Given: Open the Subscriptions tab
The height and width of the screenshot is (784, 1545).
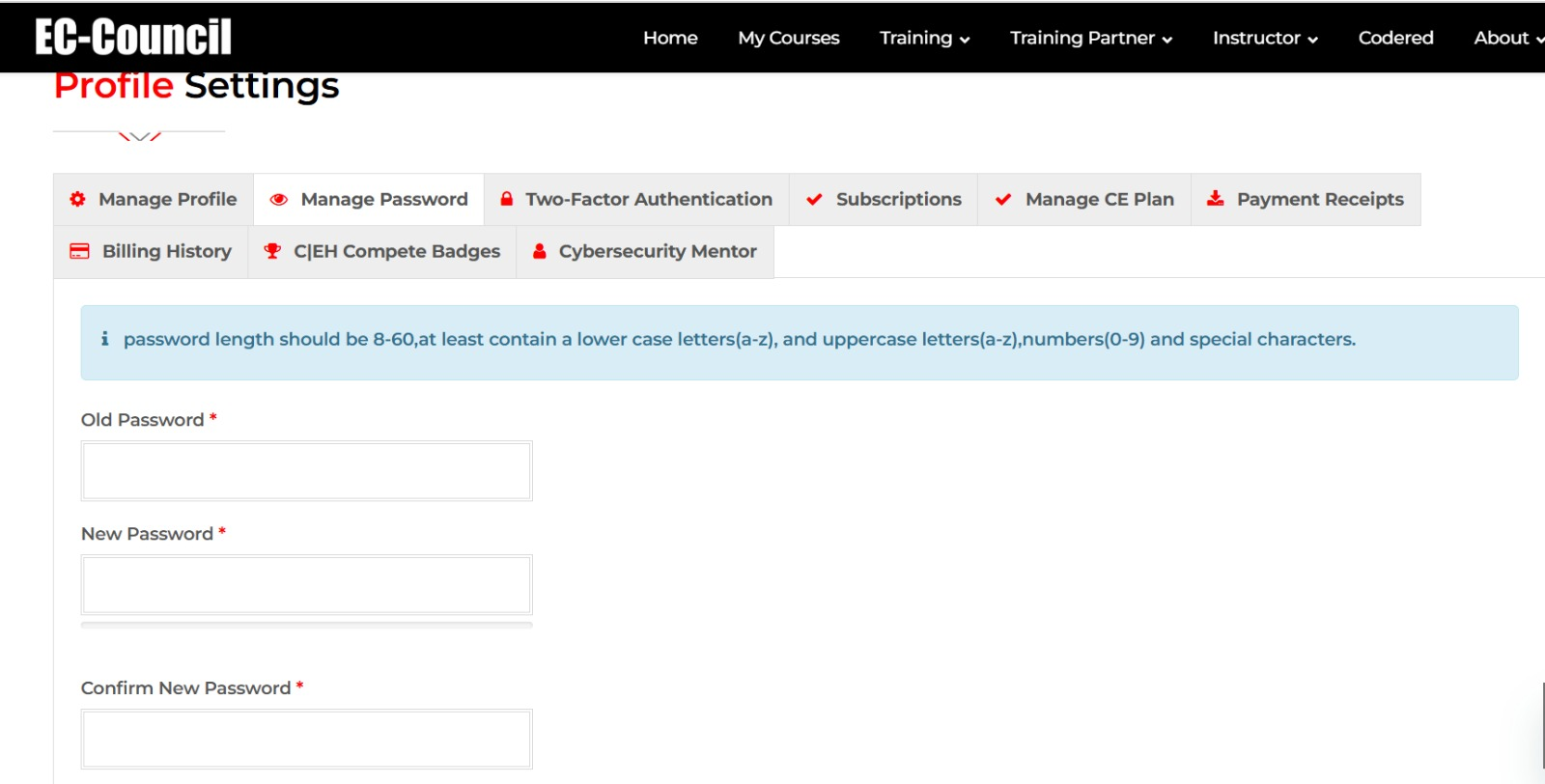Looking at the screenshot, I should (x=884, y=200).
